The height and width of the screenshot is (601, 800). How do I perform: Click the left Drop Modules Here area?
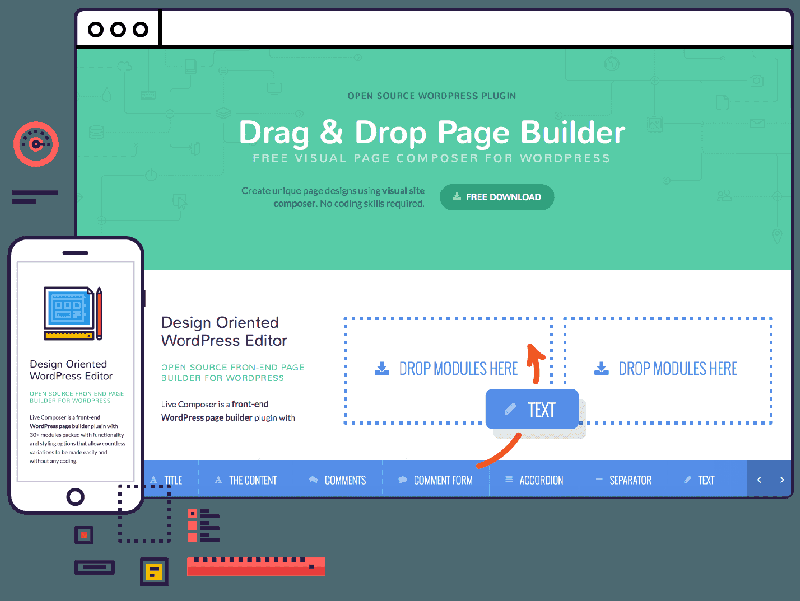click(x=447, y=370)
